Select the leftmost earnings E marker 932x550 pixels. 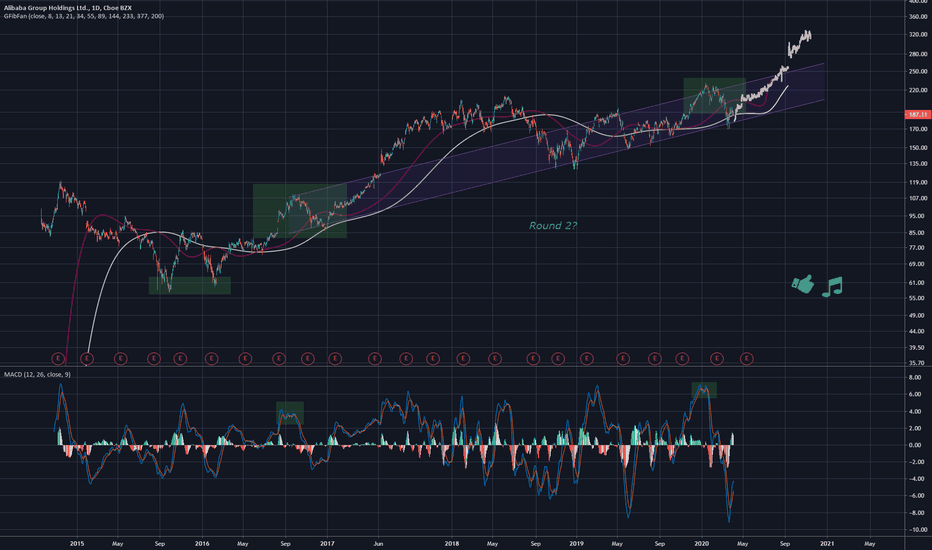click(58, 359)
